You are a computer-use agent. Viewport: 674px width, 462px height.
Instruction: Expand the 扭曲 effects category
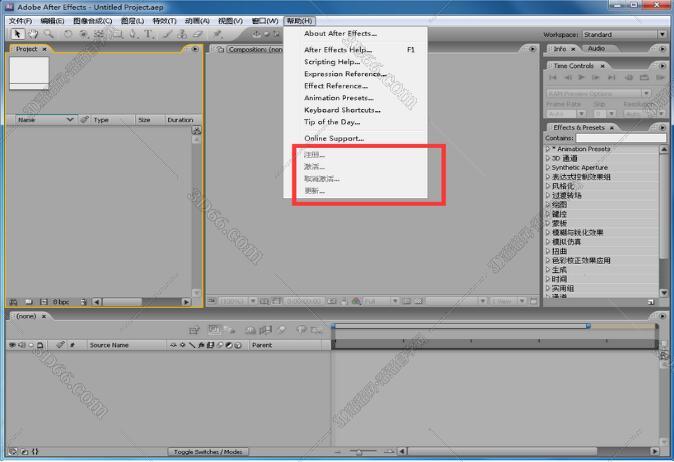point(548,251)
